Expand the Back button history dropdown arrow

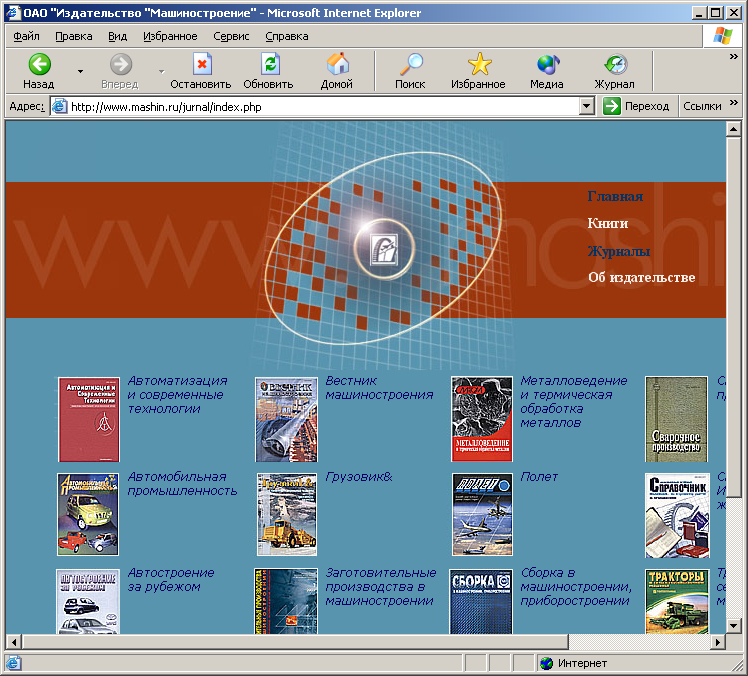pyautogui.click(x=80, y=71)
